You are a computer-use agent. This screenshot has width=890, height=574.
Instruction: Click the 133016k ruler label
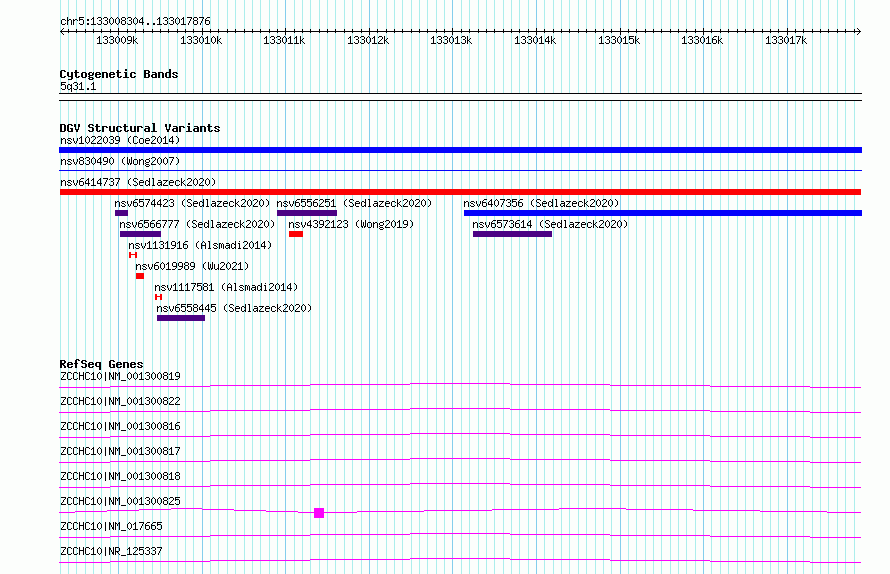tap(702, 40)
